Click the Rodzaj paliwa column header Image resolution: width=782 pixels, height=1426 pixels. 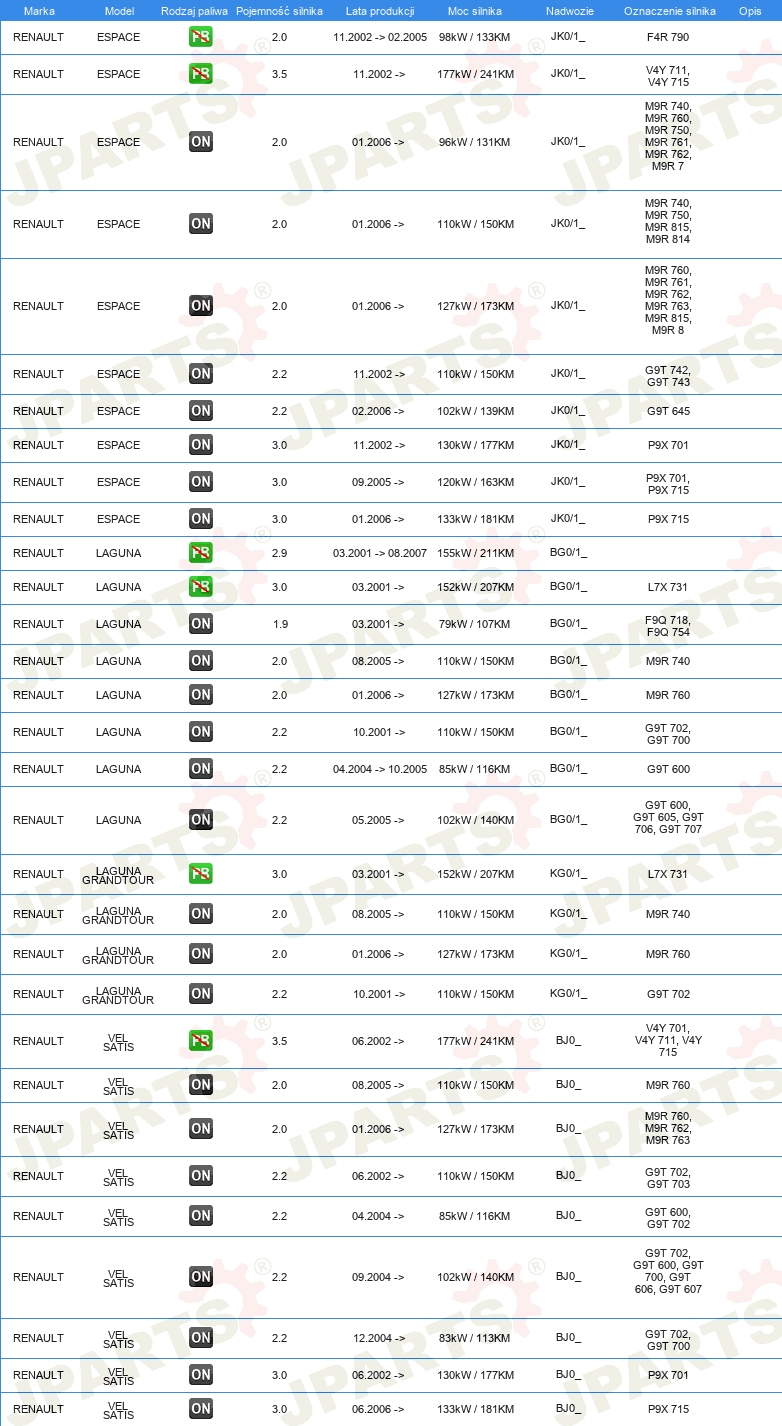194,11
